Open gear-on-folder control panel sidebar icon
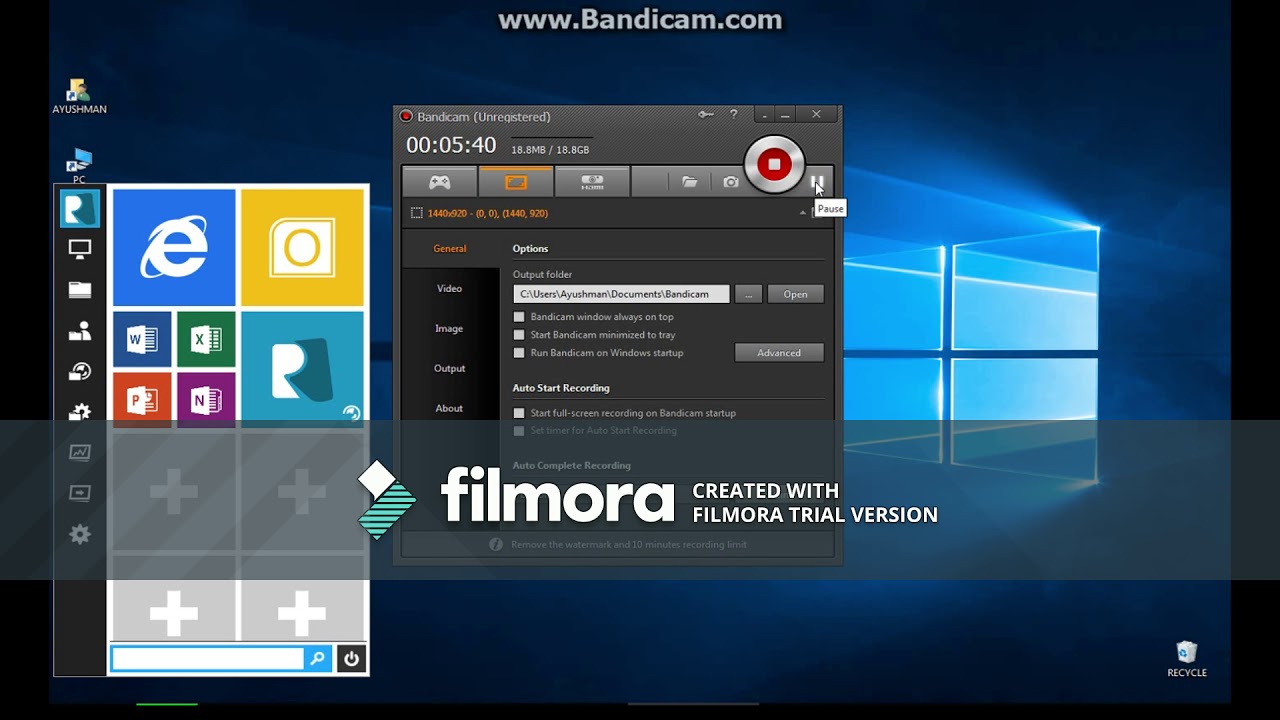 [80, 412]
